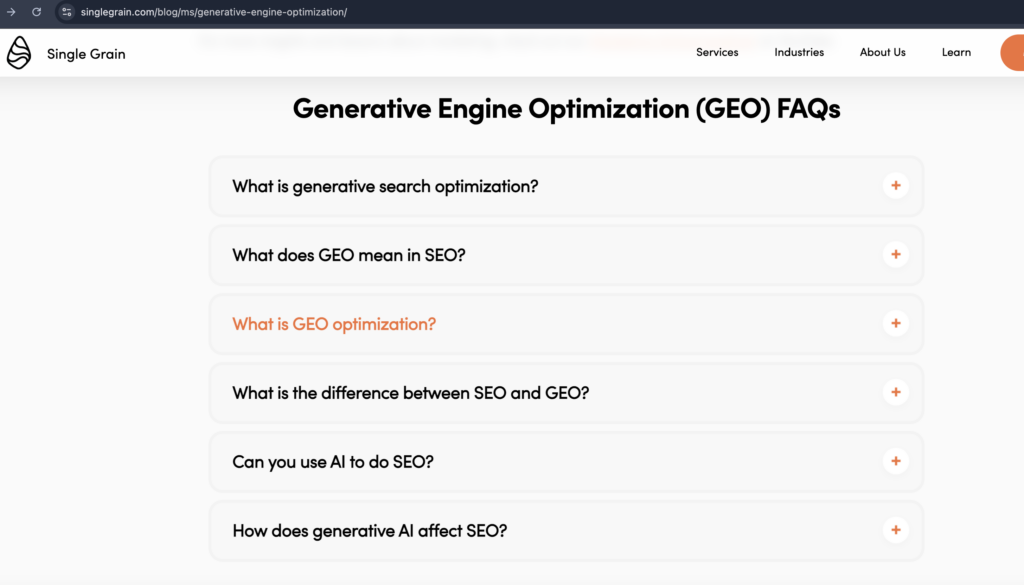Viewport: 1024px width, 585px height.
Task: Expand SEO and GEO difference plus icon
Action: click(x=895, y=392)
